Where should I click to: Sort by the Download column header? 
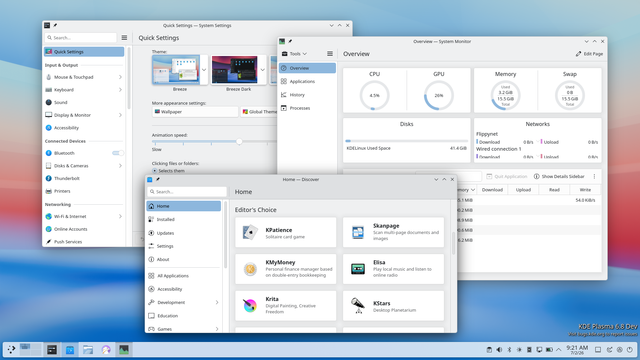492,190
